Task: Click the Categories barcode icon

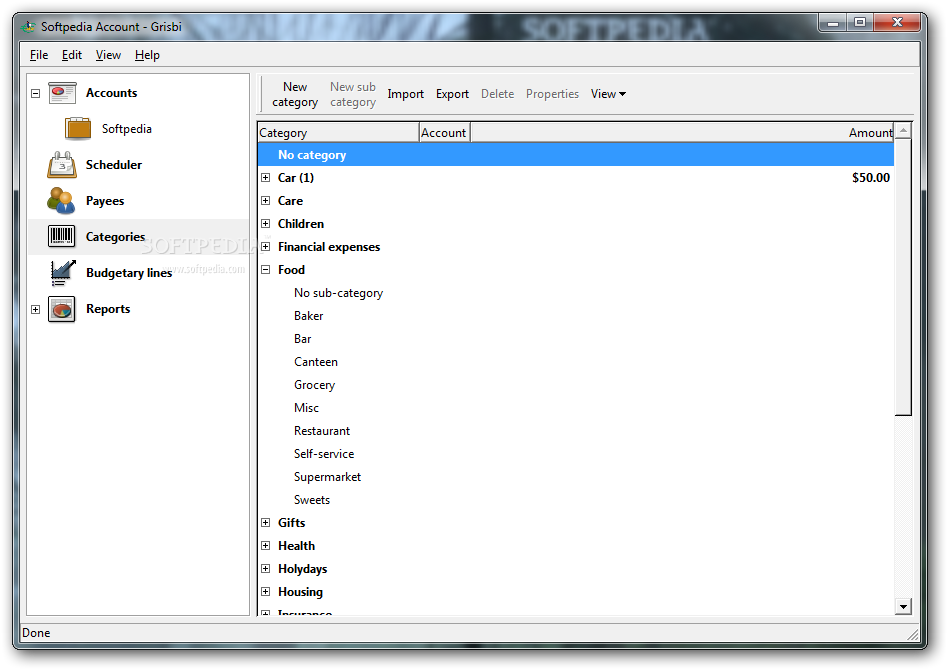Action: click(x=62, y=236)
